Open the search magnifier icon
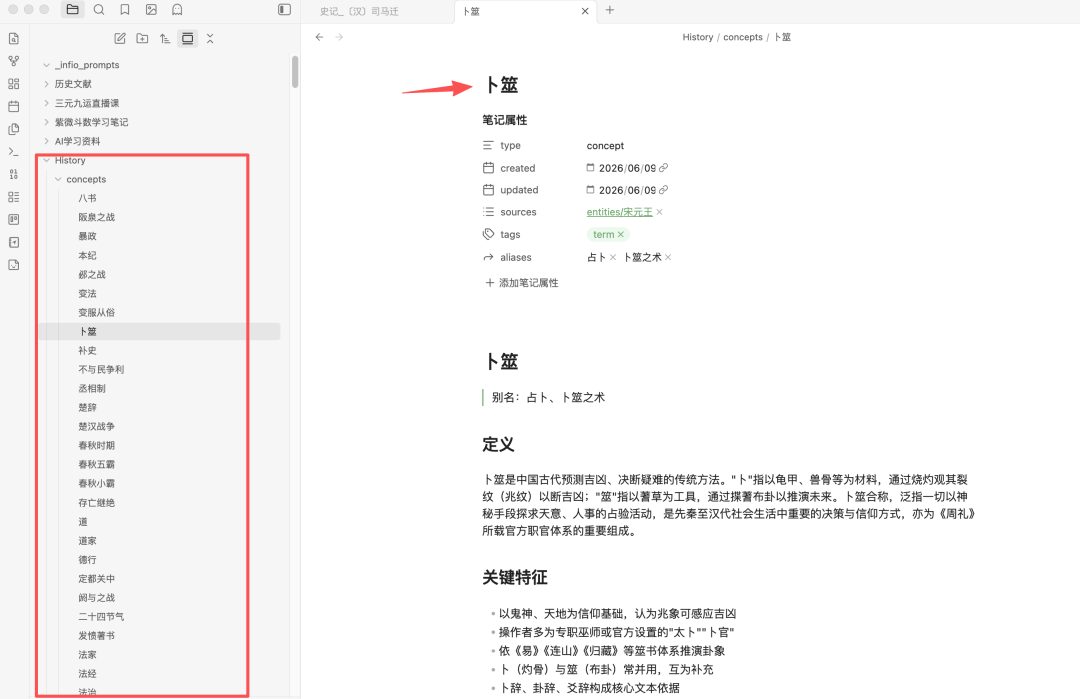Screen dimensions: 1080x699 tap(99, 10)
